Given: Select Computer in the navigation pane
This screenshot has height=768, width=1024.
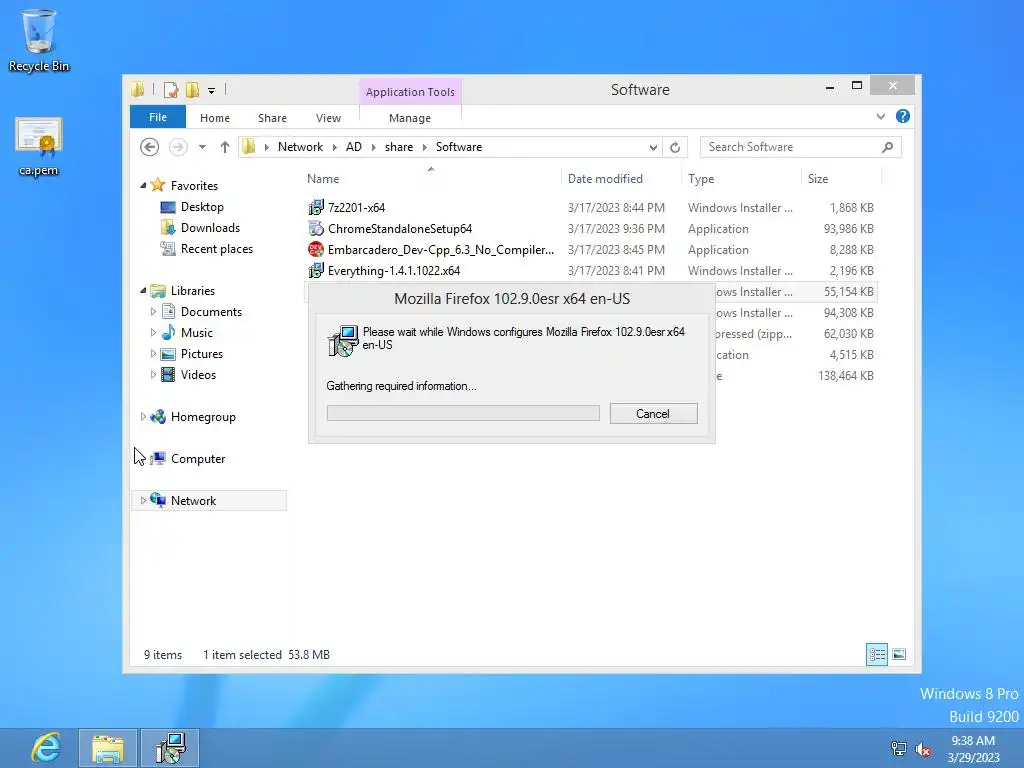Looking at the screenshot, I should coord(198,459).
